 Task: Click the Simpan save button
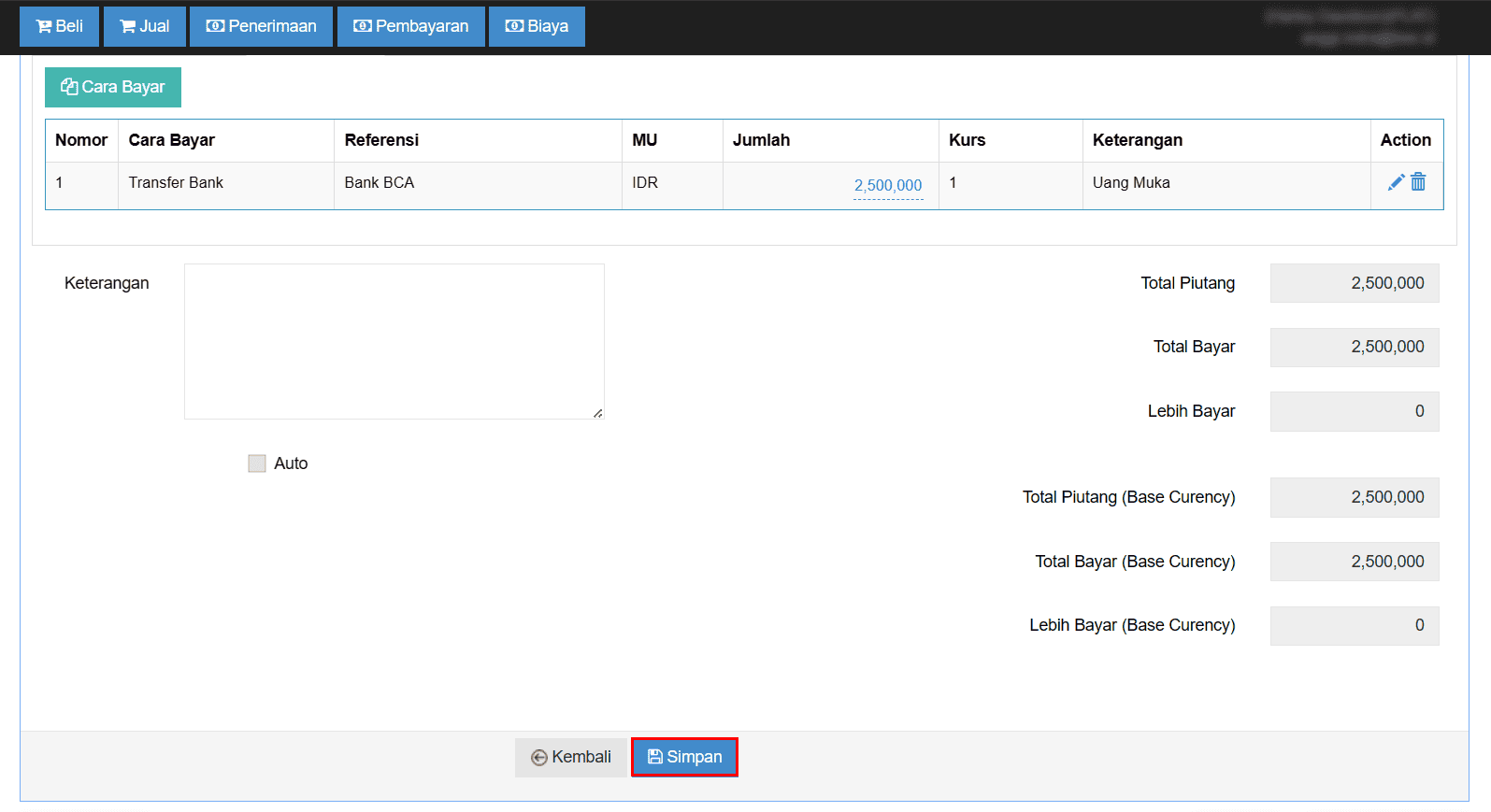point(684,757)
